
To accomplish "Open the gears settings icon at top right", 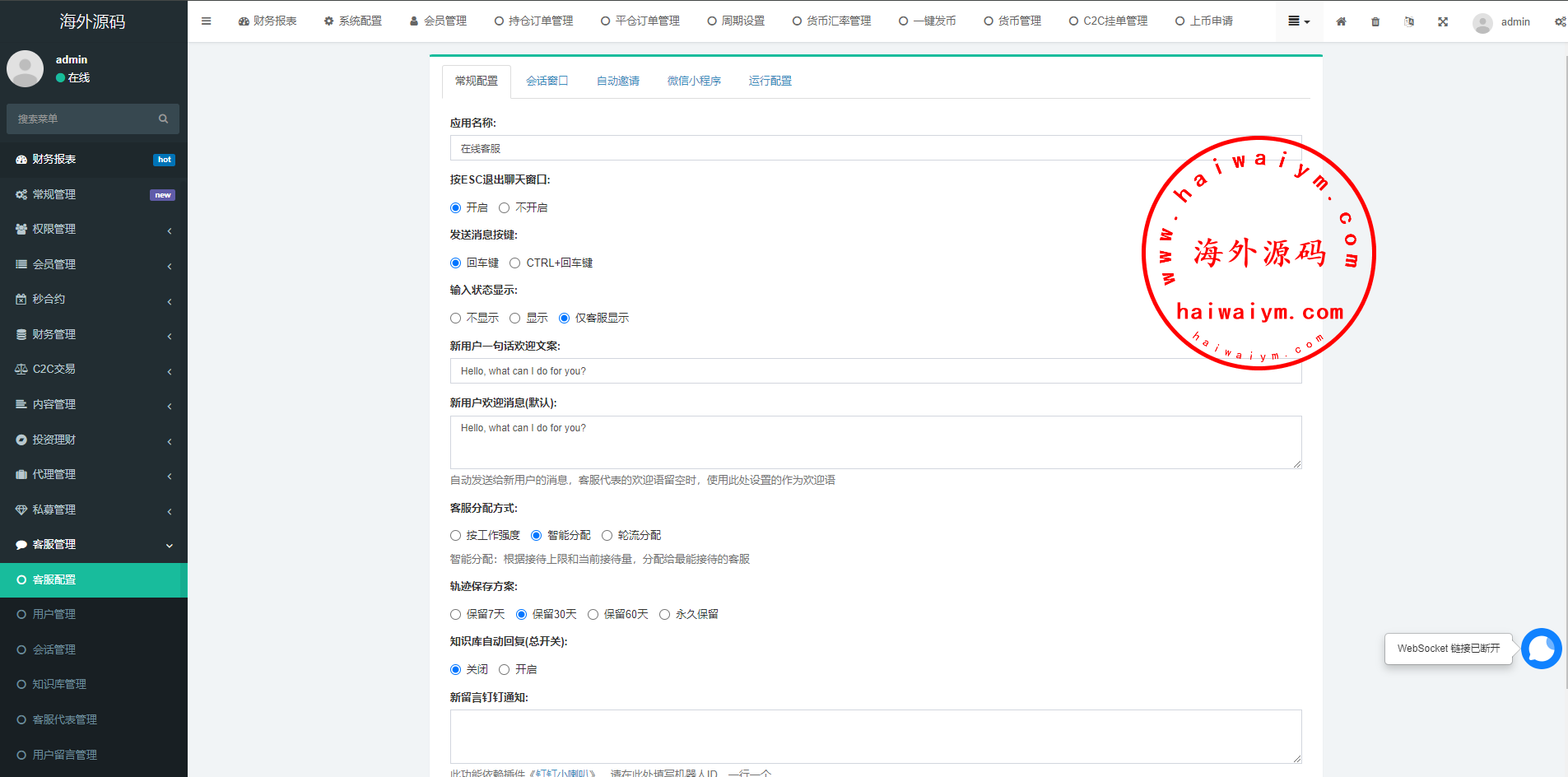I will point(1560,21).
